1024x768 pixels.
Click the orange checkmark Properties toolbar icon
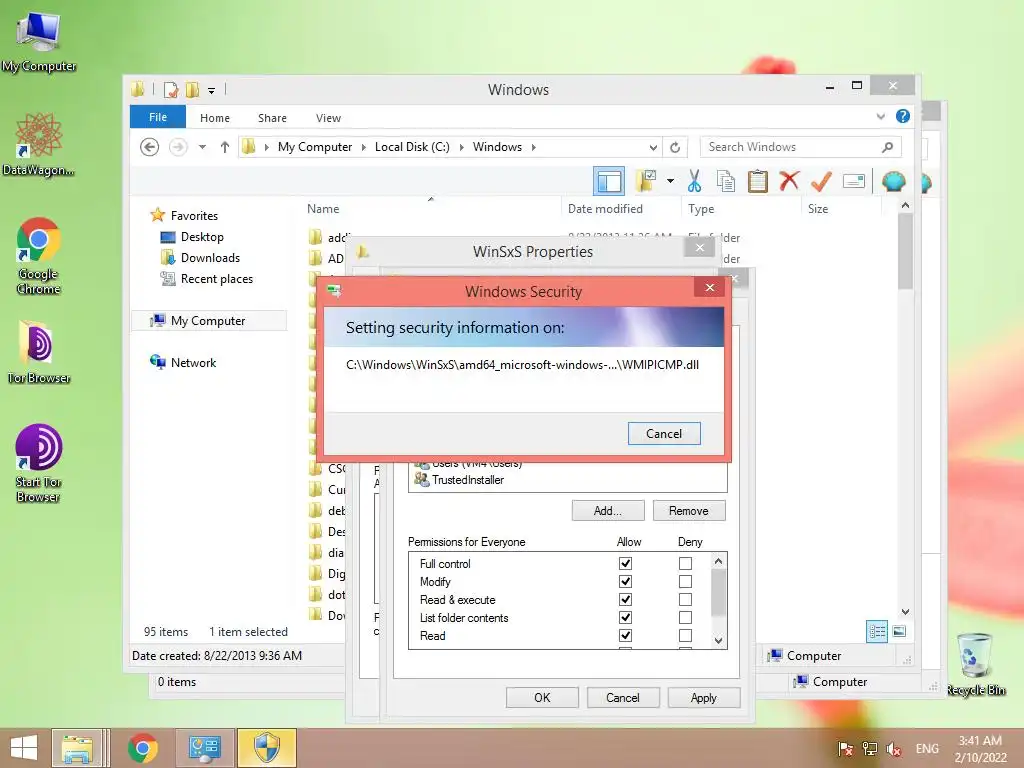[821, 181]
